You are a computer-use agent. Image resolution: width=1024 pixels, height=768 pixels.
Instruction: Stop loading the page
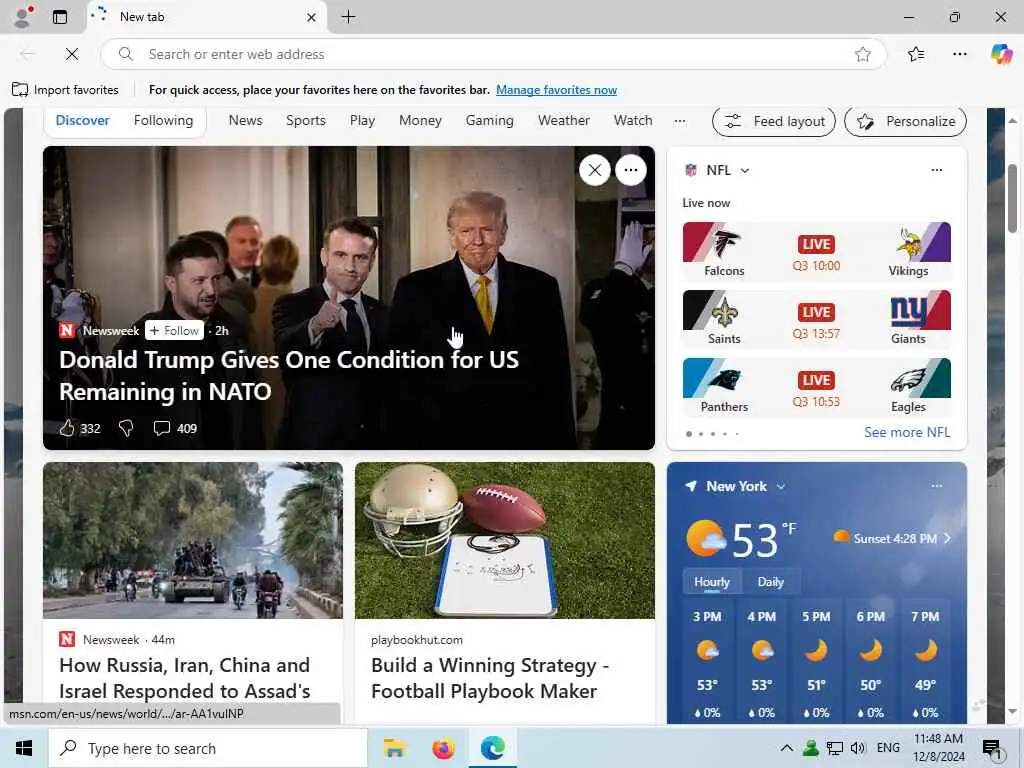(72, 54)
